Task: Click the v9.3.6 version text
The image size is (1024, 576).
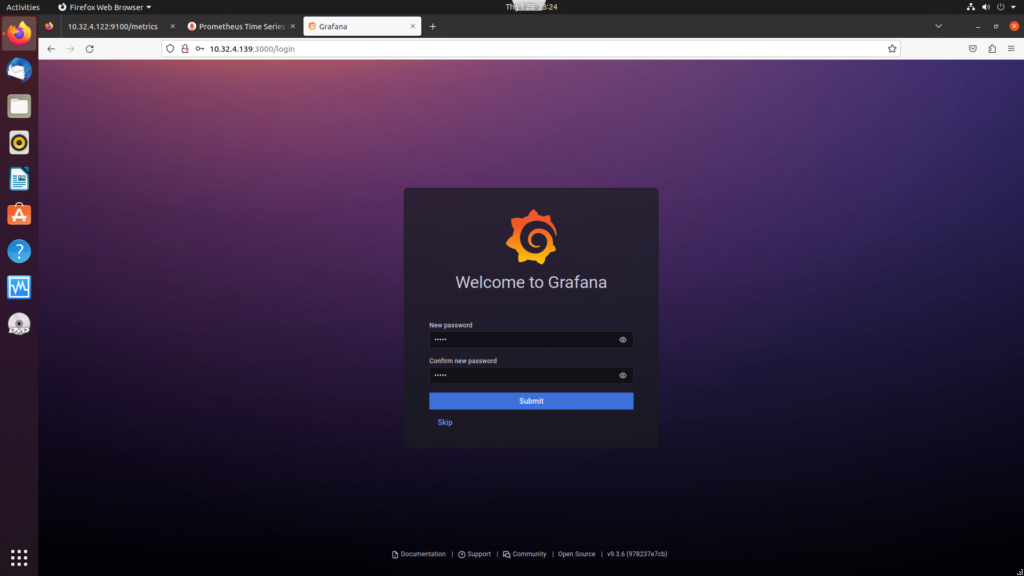Action: pos(637,554)
